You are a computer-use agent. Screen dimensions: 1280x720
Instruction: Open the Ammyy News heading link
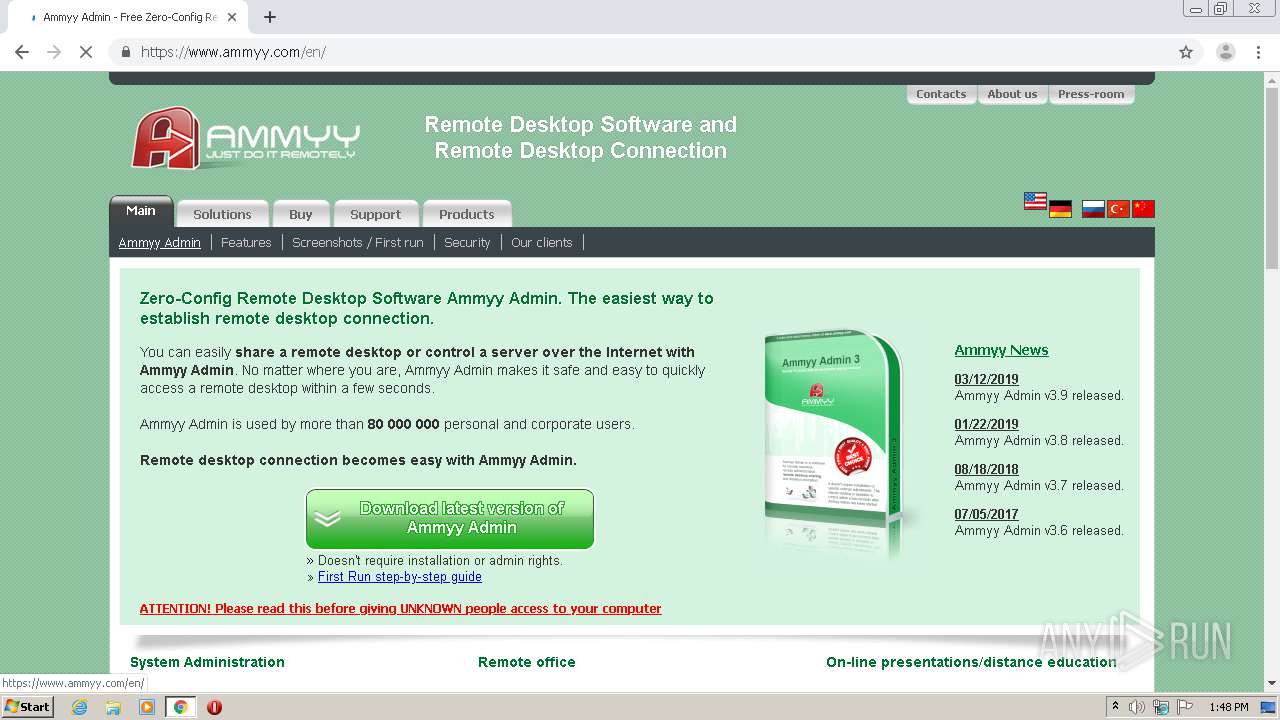click(x=1001, y=350)
